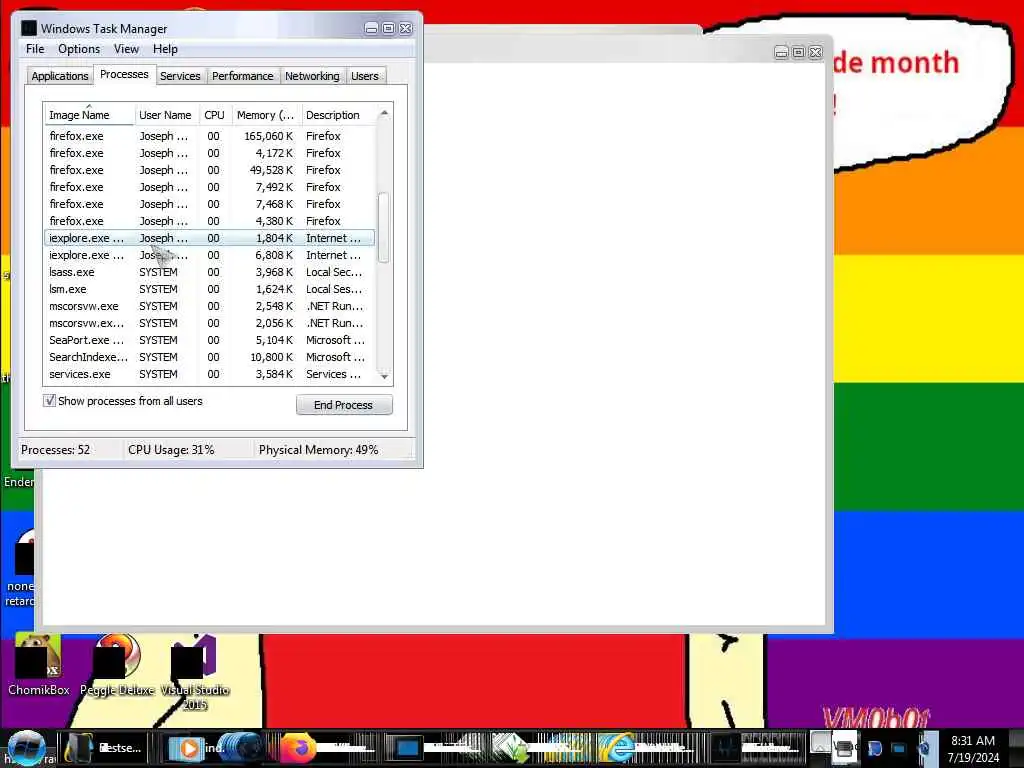Click Processes: 52 in status bar

coord(56,450)
